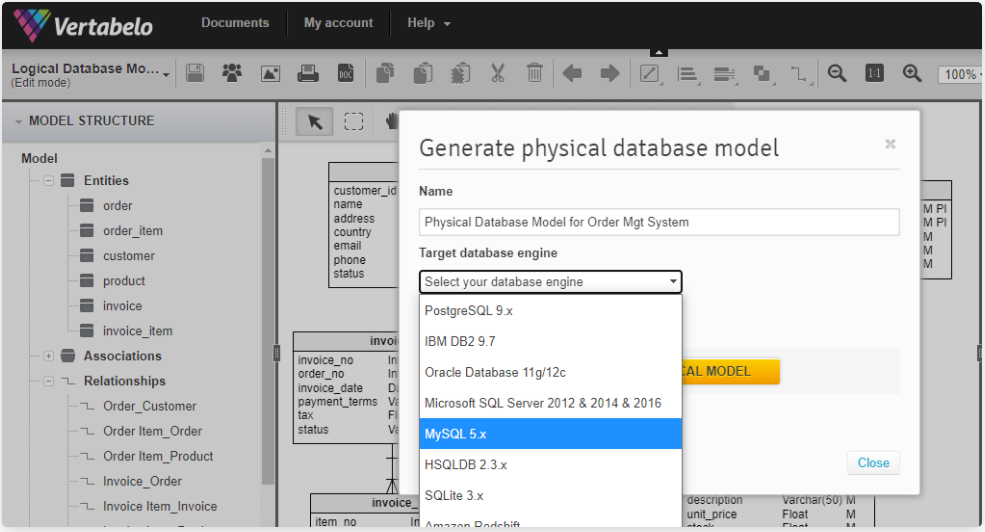Viewport: 985px width, 532px height.
Task: Click the model Name input field
Action: point(659,222)
